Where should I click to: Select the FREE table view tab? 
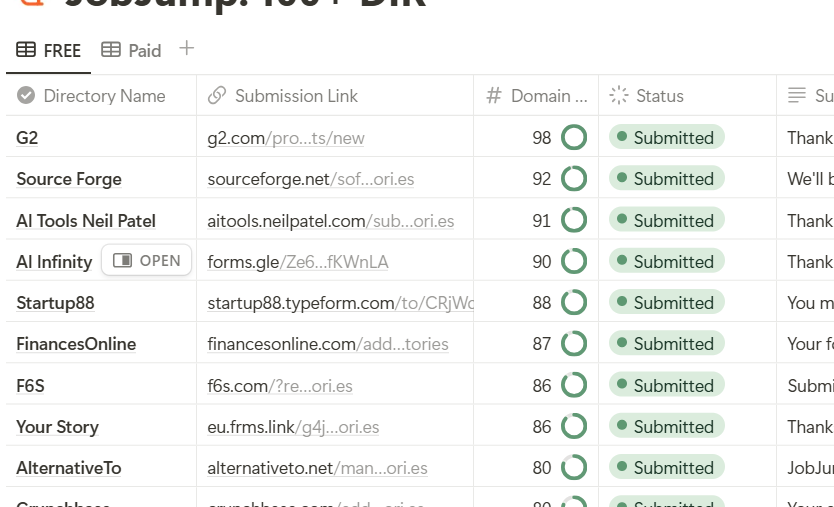tap(48, 50)
